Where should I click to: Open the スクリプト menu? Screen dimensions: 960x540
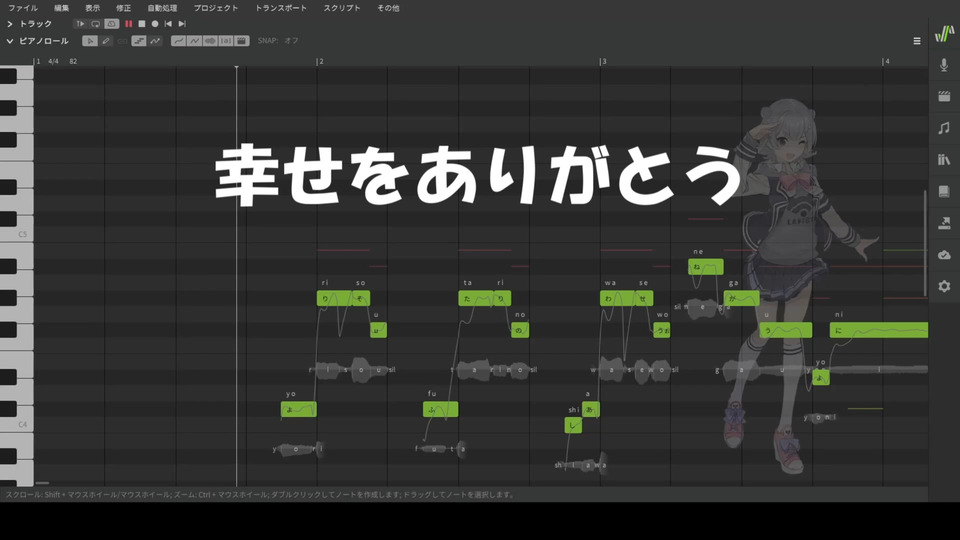pos(342,8)
